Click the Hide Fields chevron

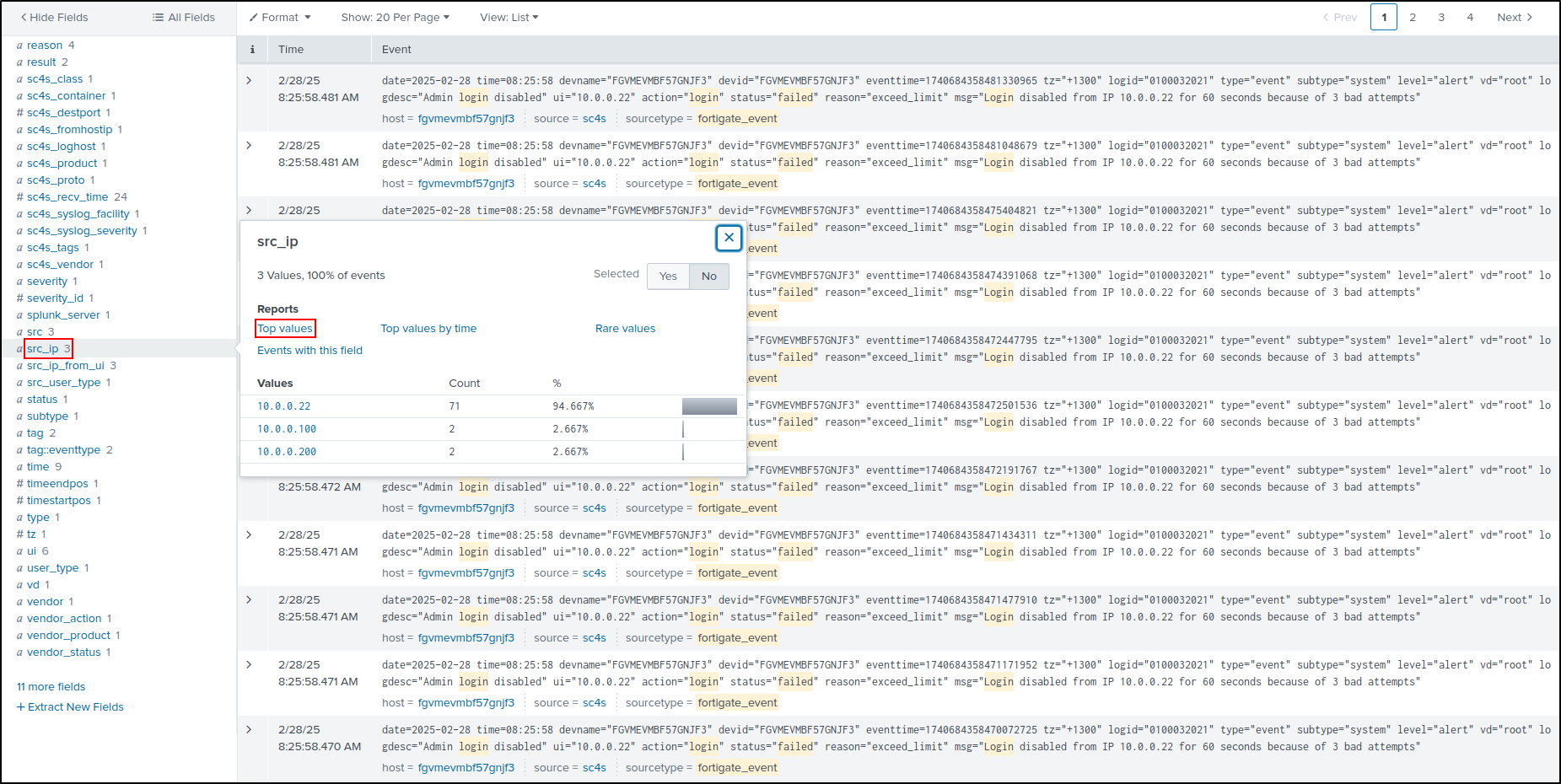(x=24, y=17)
